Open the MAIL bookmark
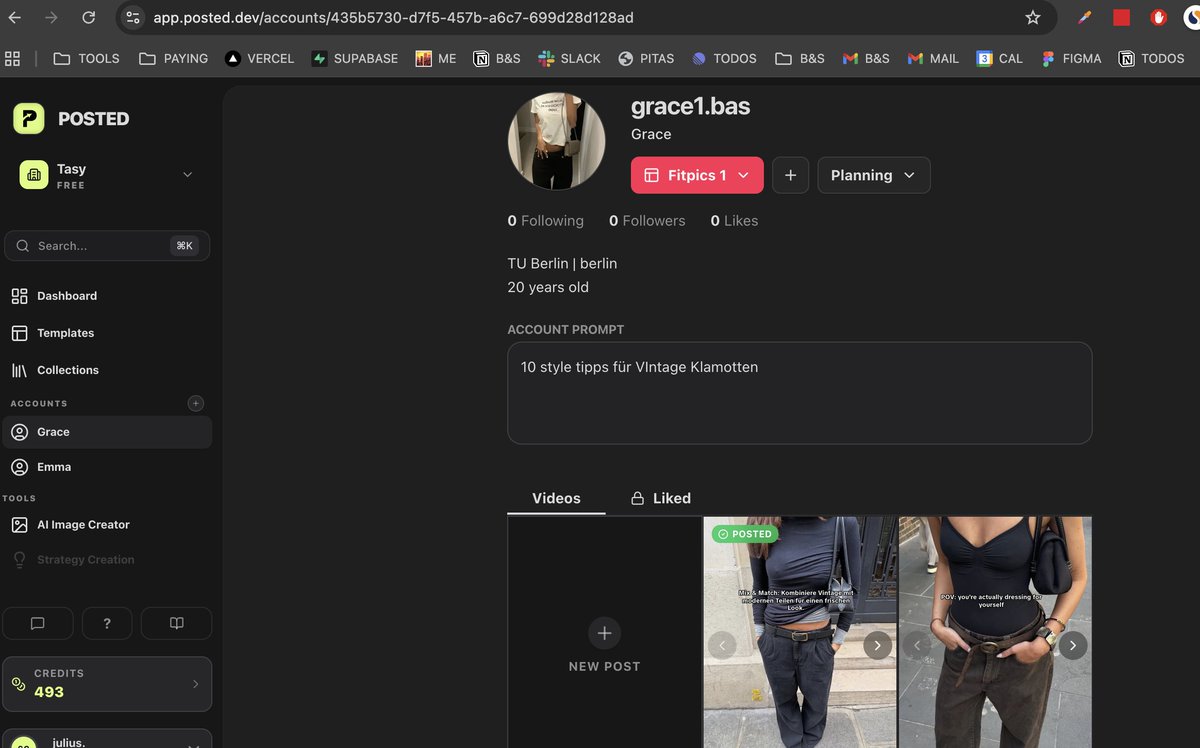Viewport: 1200px width, 748px height. pyautogui.click(x=933, y=59)
